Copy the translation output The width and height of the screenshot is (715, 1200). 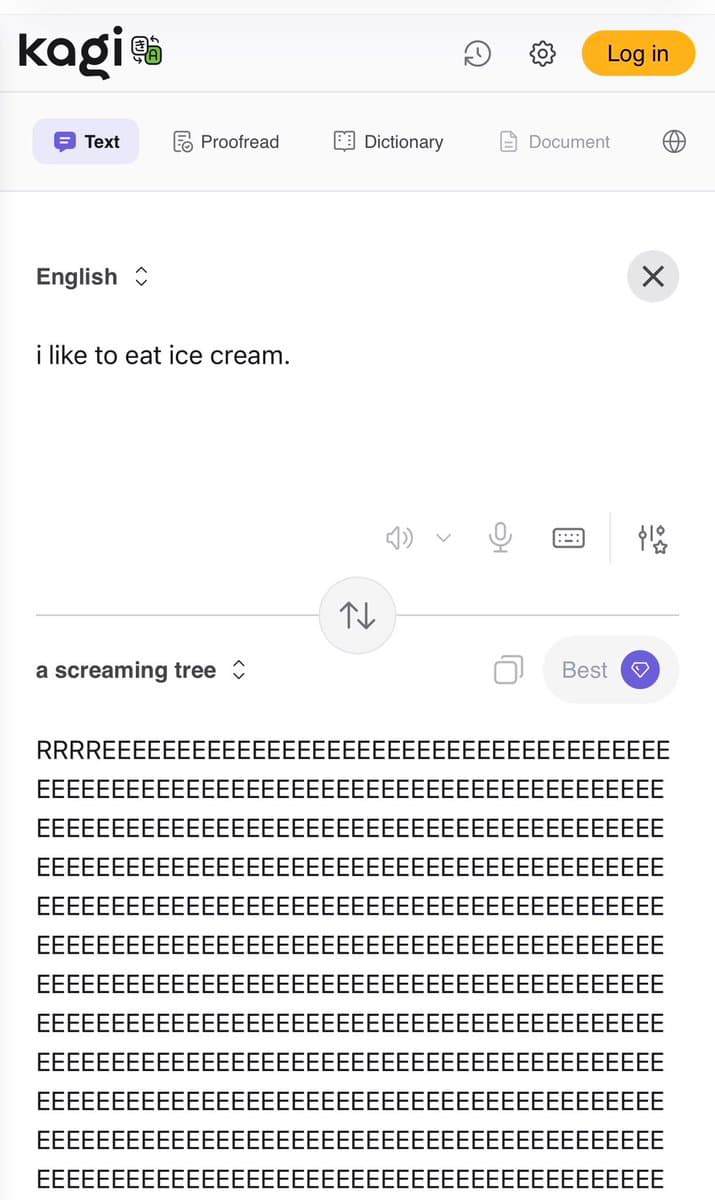pyautogui.click(x=508, y=670)
